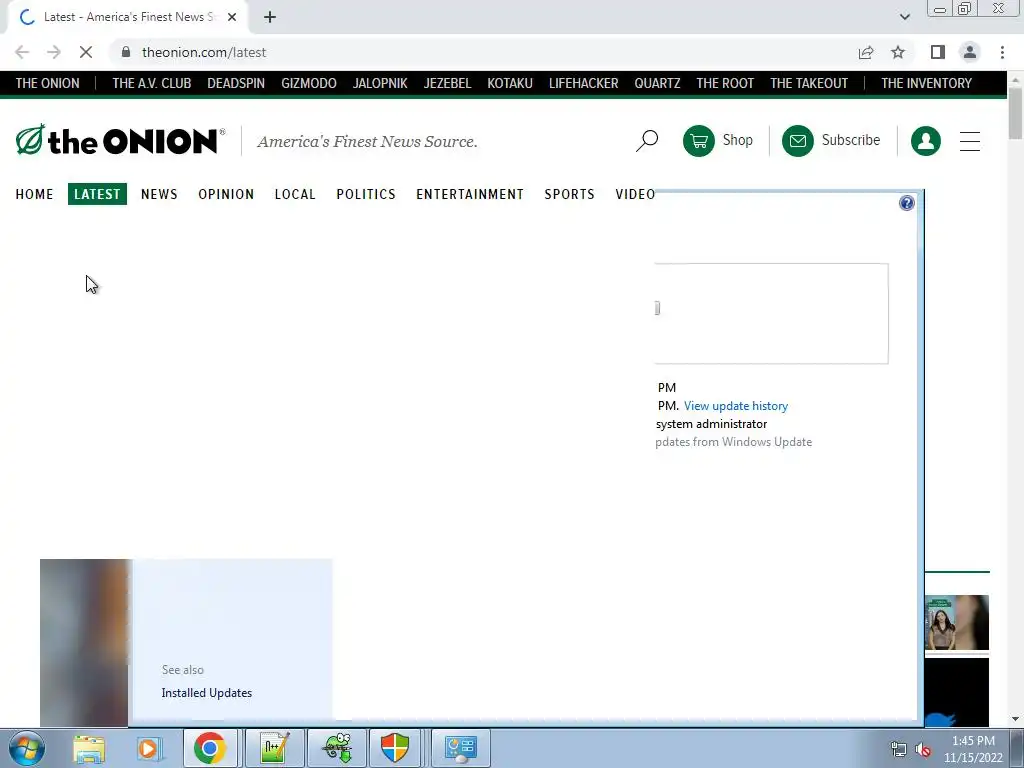Open the video thumbnail with woman
This screenshot has width=1024, height=768.
pos(957,622)
